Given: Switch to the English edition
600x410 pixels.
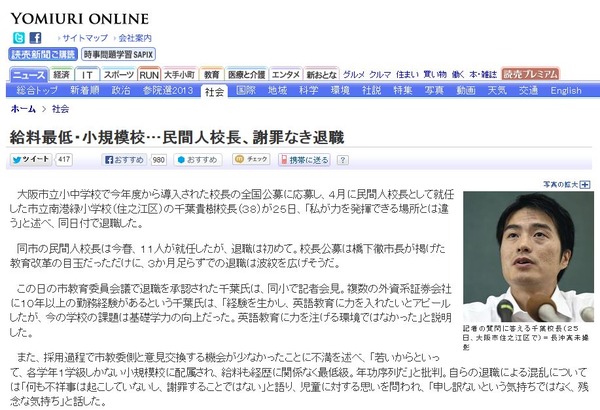Looking at the screenshot, I should click(x=566, y=90).
